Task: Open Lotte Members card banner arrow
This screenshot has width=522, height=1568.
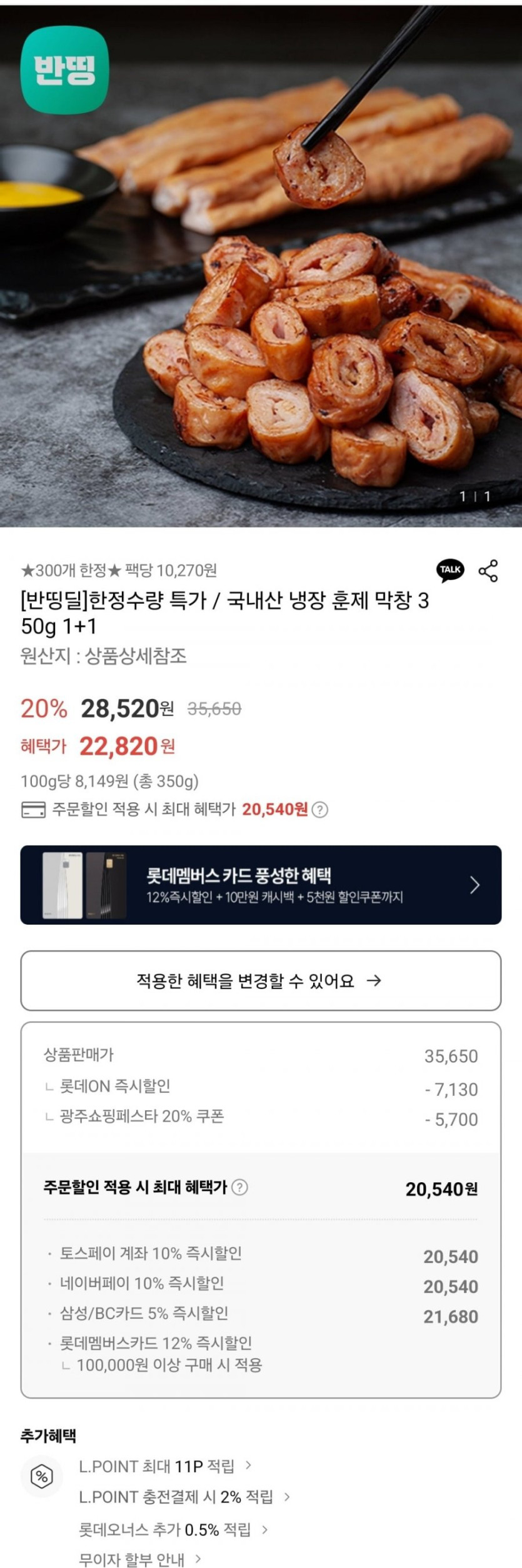Action: click(474, 885)
